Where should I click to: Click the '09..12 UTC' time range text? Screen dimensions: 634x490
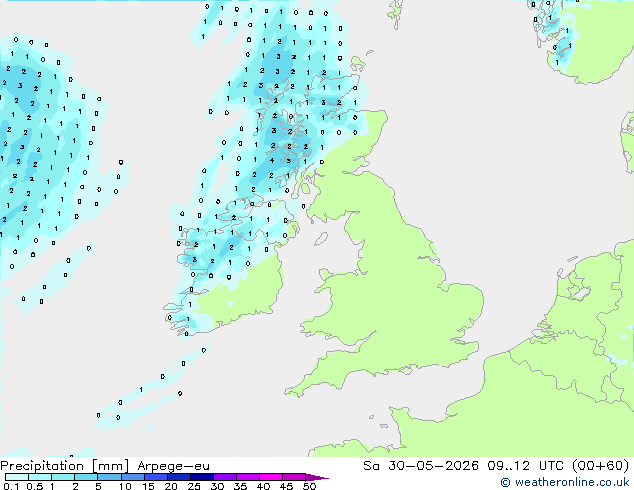pos(525,466)
